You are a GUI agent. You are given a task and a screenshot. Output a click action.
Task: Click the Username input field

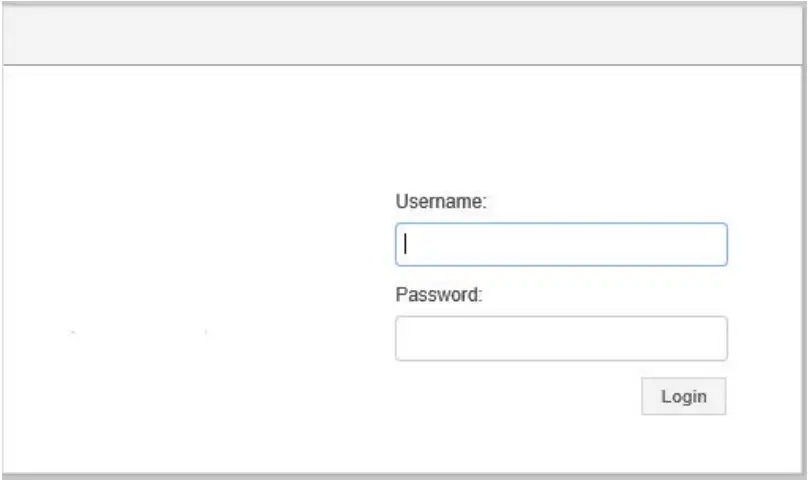(x=561, y=244)
